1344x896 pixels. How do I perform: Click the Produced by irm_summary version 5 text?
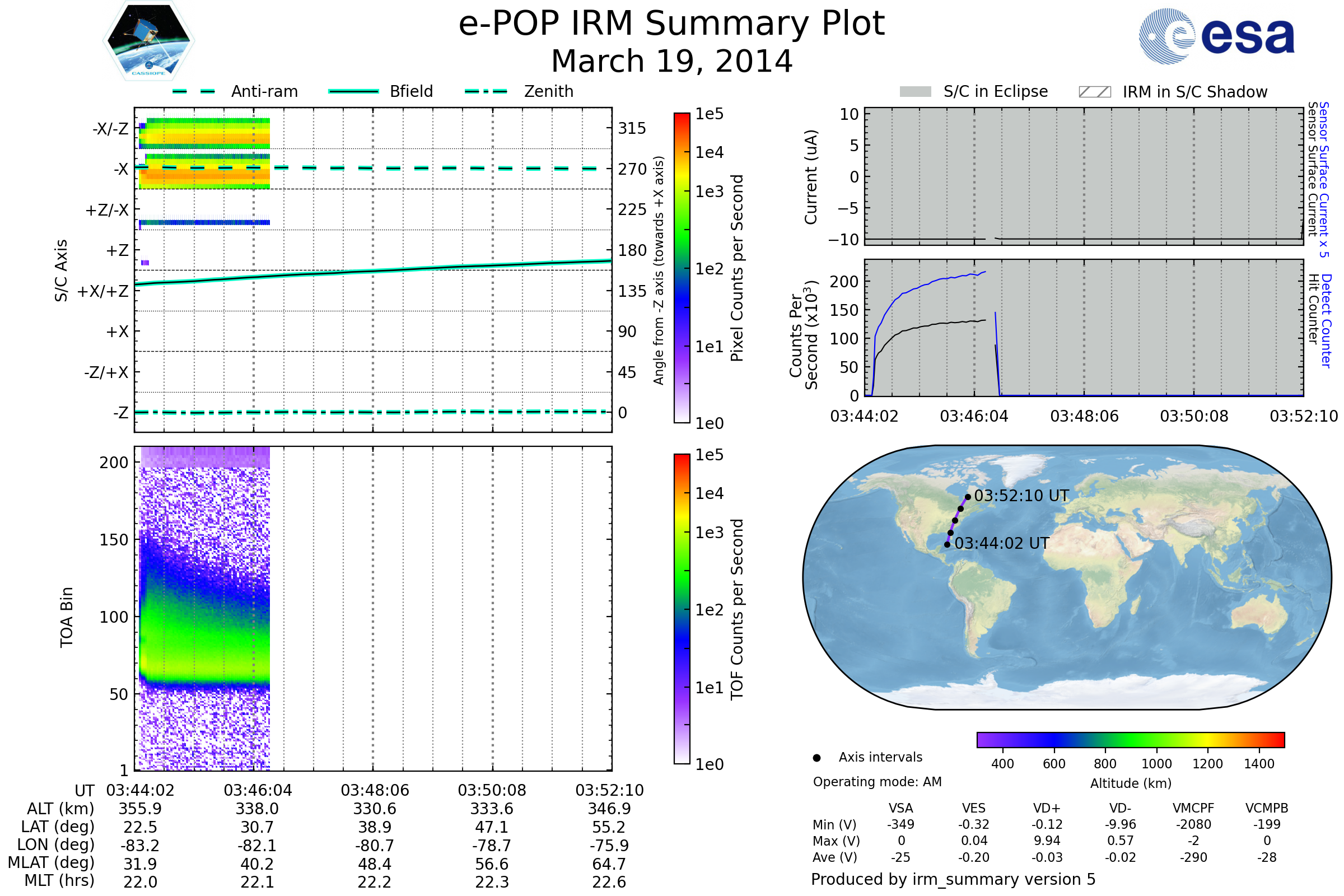click(953, 879)
